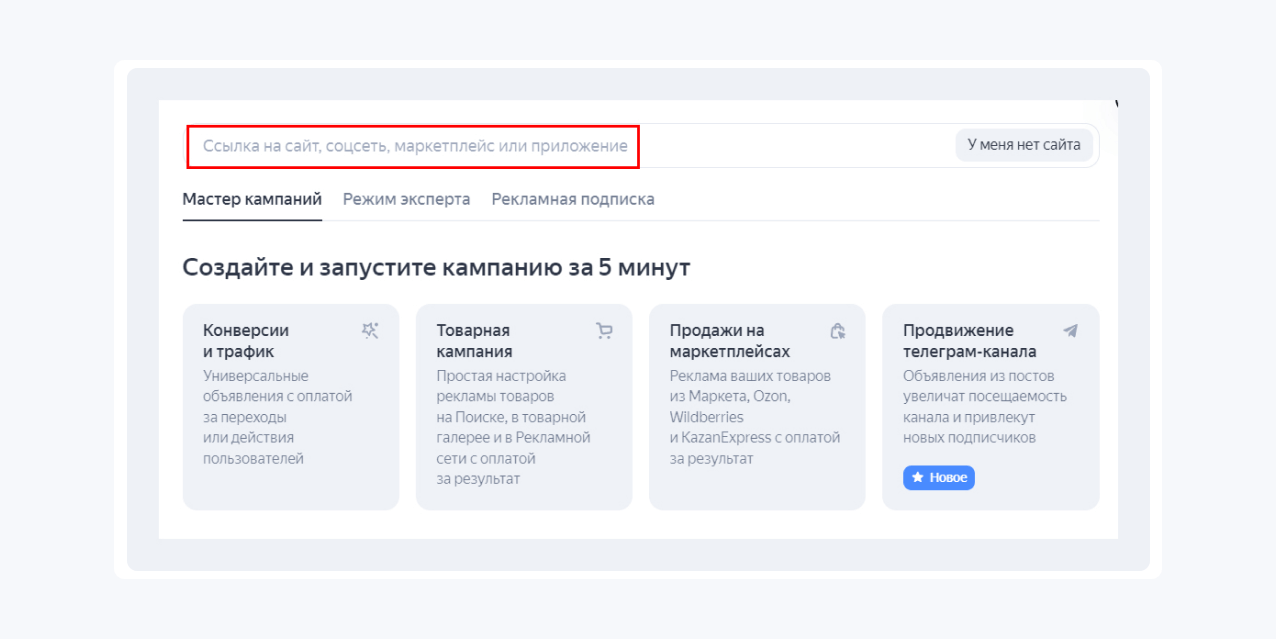Click the text "Реклама ваших товаров из Маркета, Ozon"
1276x639 pixels.
click(750, 386)
